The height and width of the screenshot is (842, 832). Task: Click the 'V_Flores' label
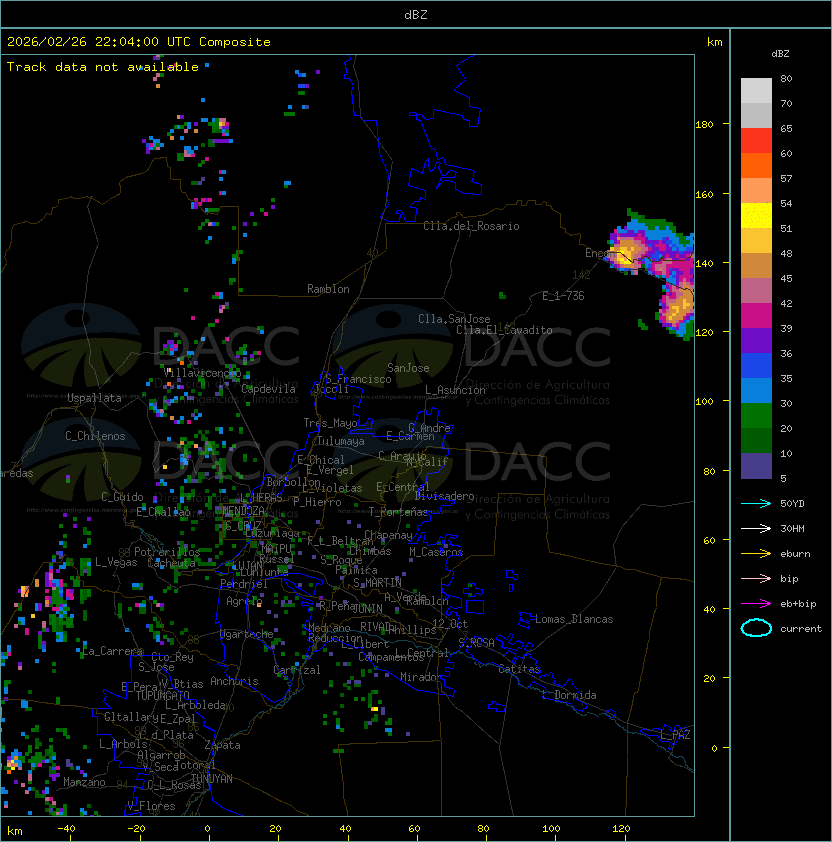coord(151,805)
